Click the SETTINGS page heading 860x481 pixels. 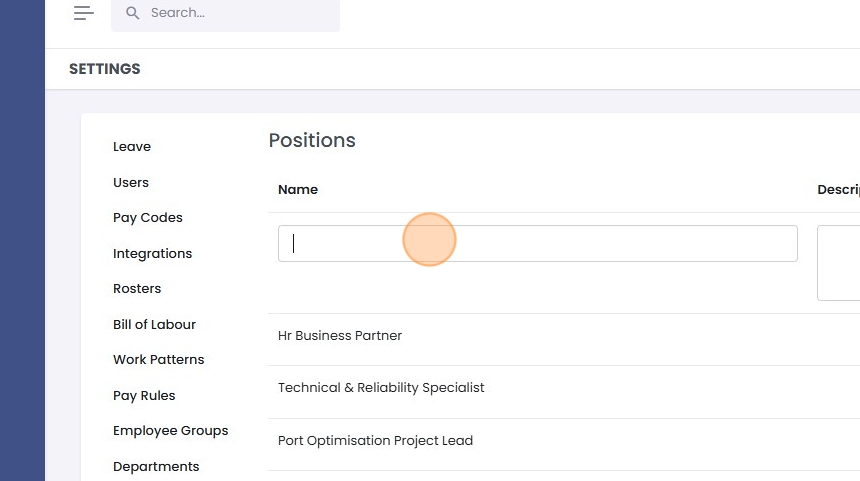tap(105, 70)
